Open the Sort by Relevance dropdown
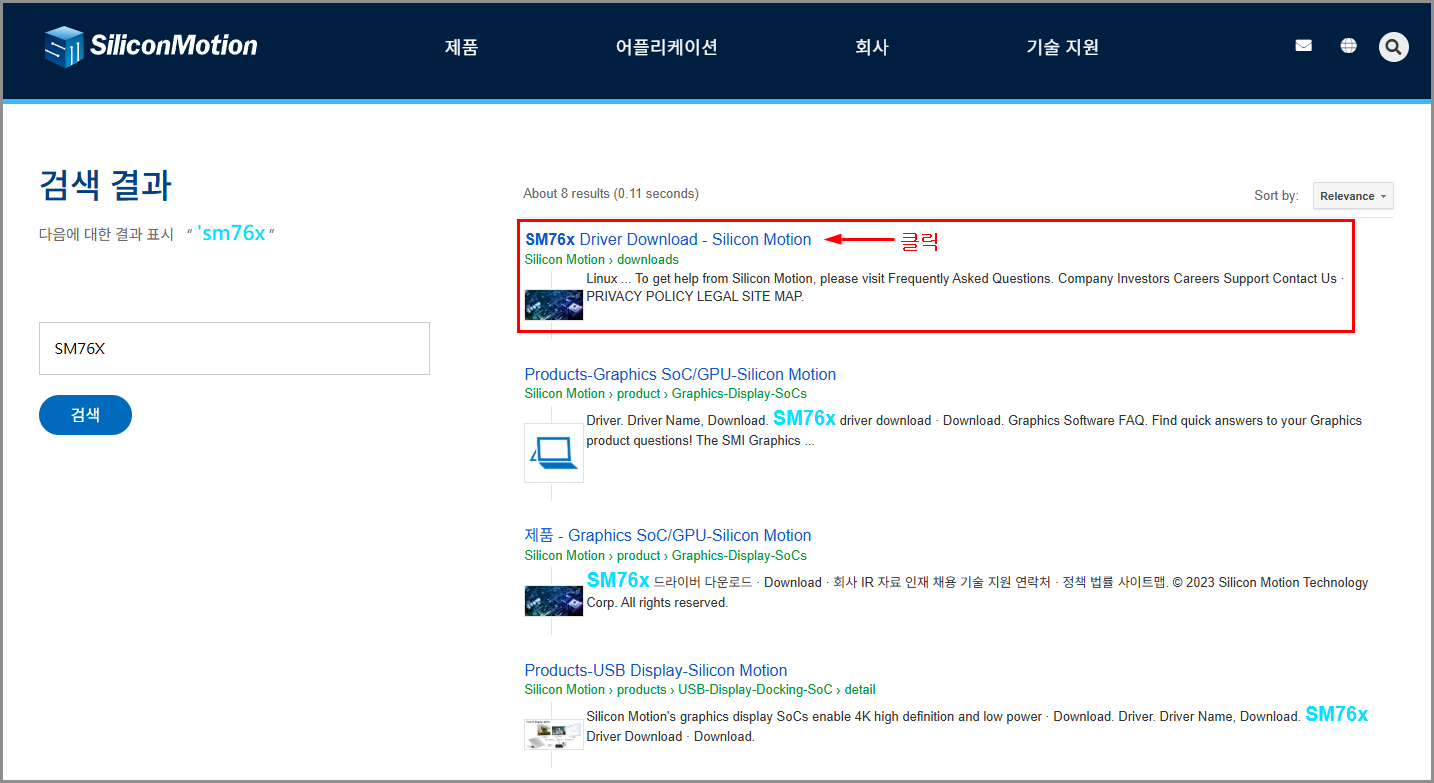This screenshot has width=1434, height=783. click(x=1352, y=195)
